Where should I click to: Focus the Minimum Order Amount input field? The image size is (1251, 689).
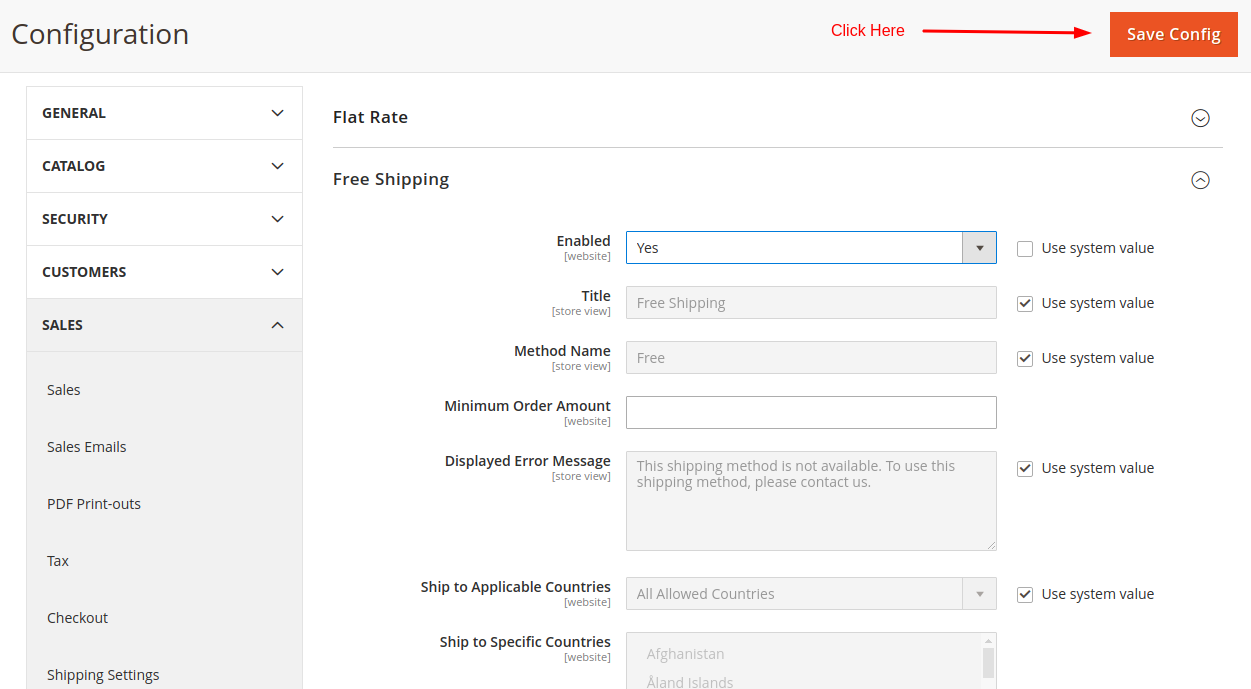tap(811, 413)
